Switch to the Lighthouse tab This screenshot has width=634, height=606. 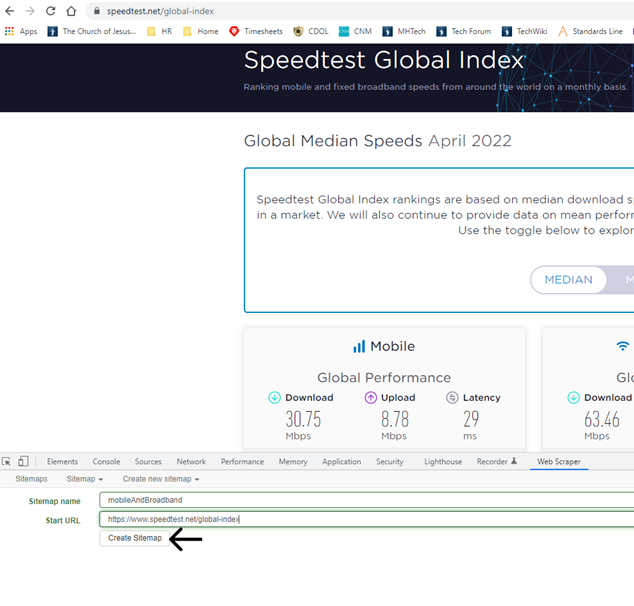click(x=443, y=462)
